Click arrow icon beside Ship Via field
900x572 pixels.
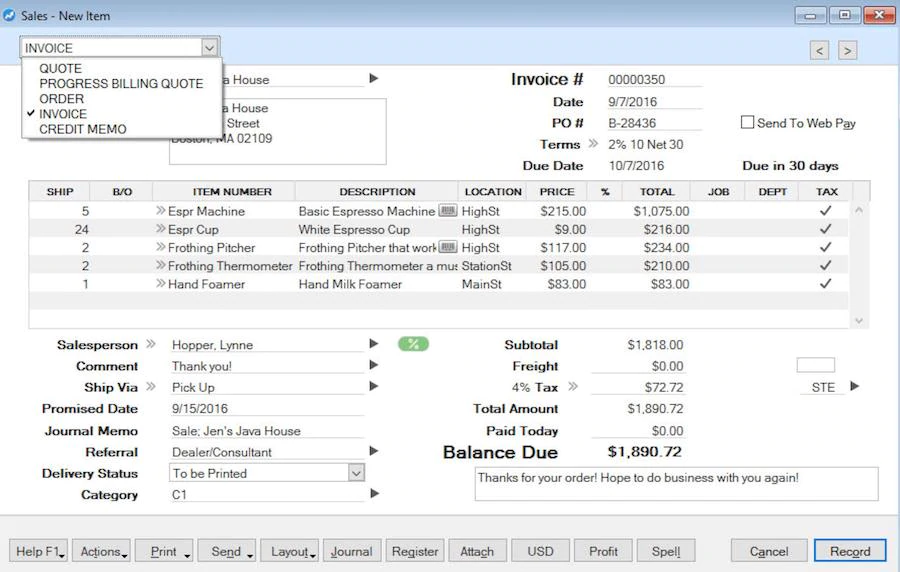[374, 387]
